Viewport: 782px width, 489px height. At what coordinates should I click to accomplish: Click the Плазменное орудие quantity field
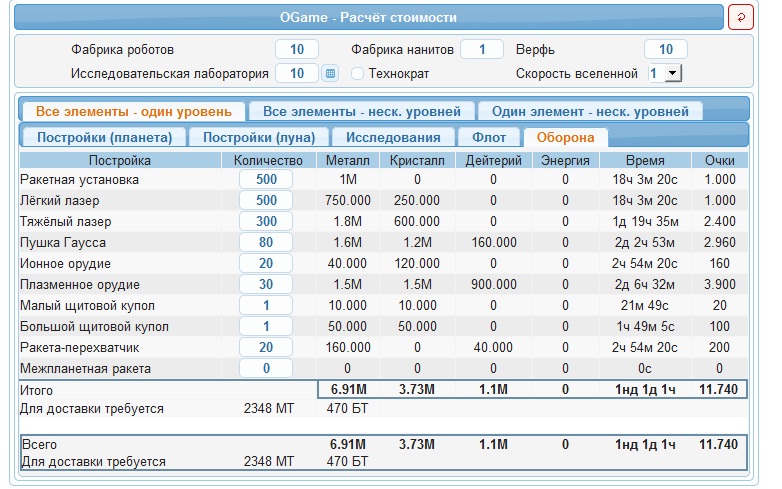(x=266, y=284)
